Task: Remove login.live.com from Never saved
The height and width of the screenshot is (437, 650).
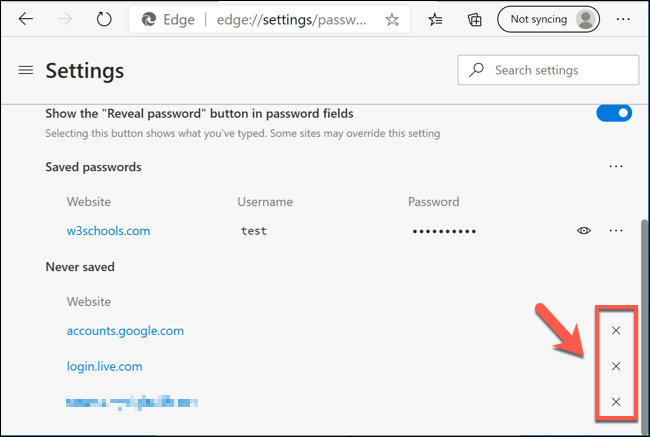Action: click(x=616, y=366)
